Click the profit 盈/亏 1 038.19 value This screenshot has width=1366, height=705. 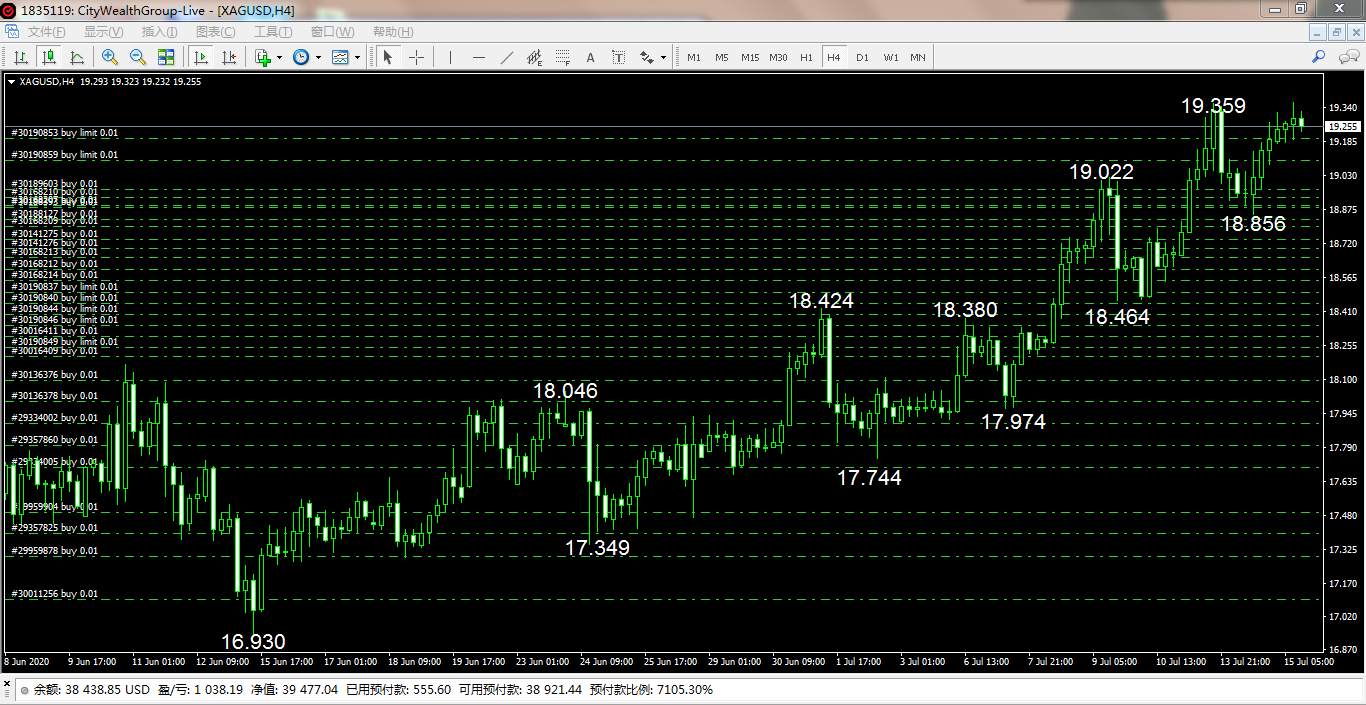pos(200,690)
